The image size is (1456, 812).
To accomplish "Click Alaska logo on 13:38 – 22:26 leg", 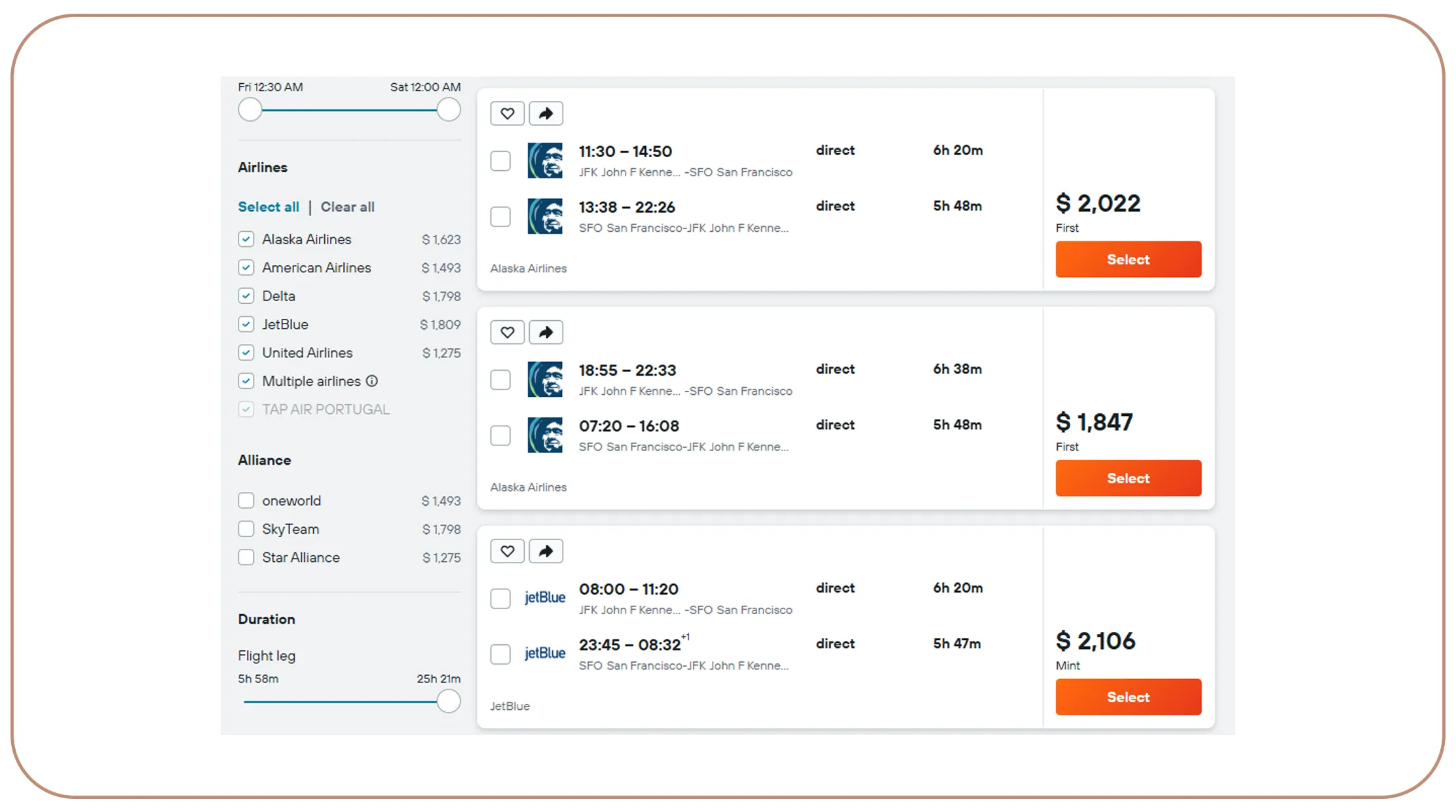I will tap(545, 216).
